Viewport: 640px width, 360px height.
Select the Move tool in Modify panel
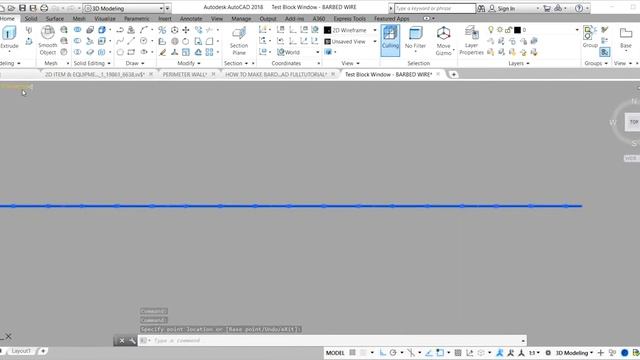click(186, 30)
